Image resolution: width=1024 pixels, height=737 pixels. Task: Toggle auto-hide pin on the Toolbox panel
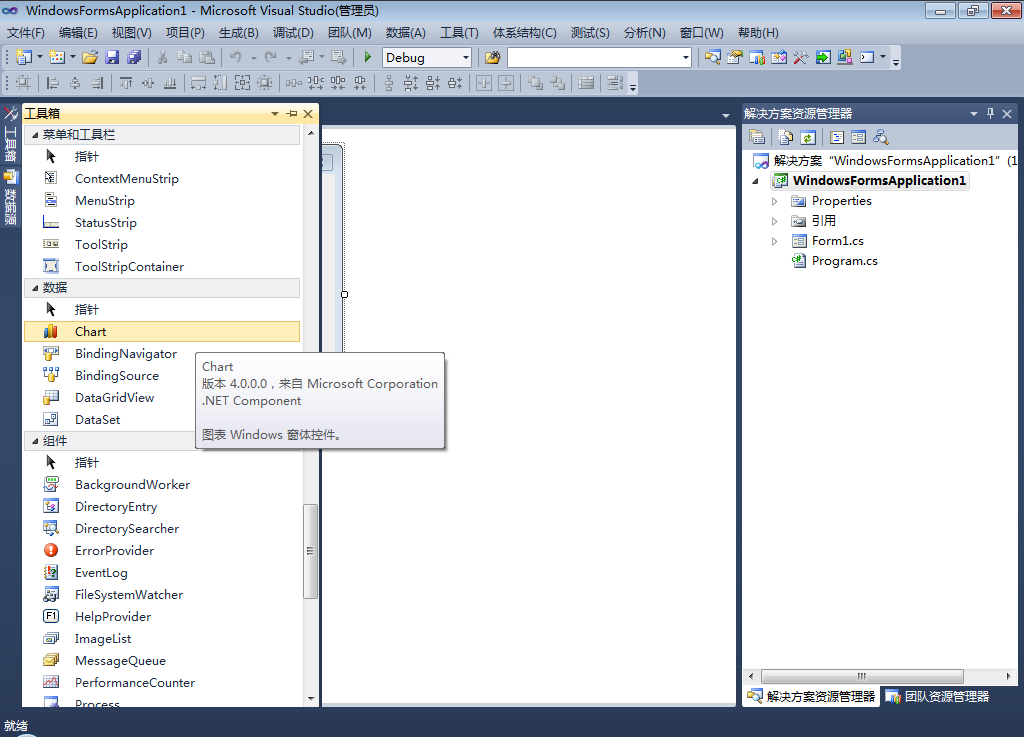pyautogui.click(x=291, y=114)
